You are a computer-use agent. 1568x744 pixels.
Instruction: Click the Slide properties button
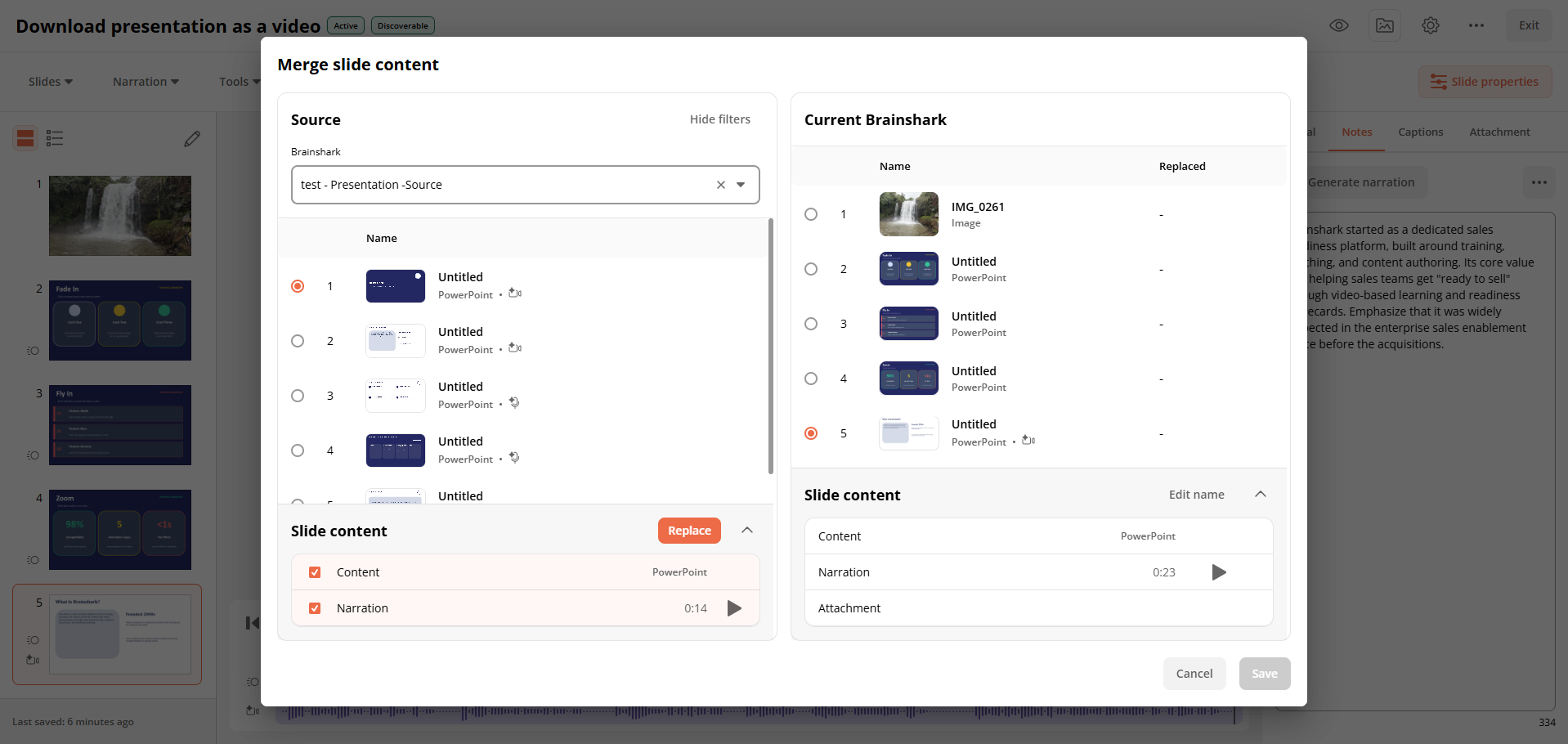tap(1485, 82)
